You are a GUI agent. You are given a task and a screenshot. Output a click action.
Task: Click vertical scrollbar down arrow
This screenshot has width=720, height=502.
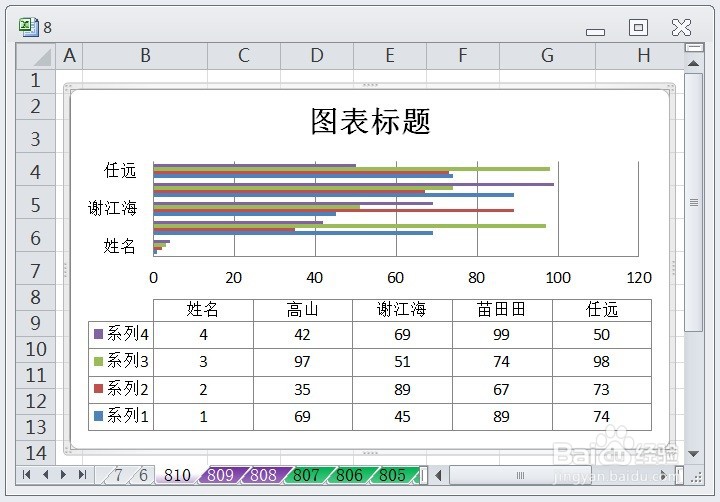[694, 454]
